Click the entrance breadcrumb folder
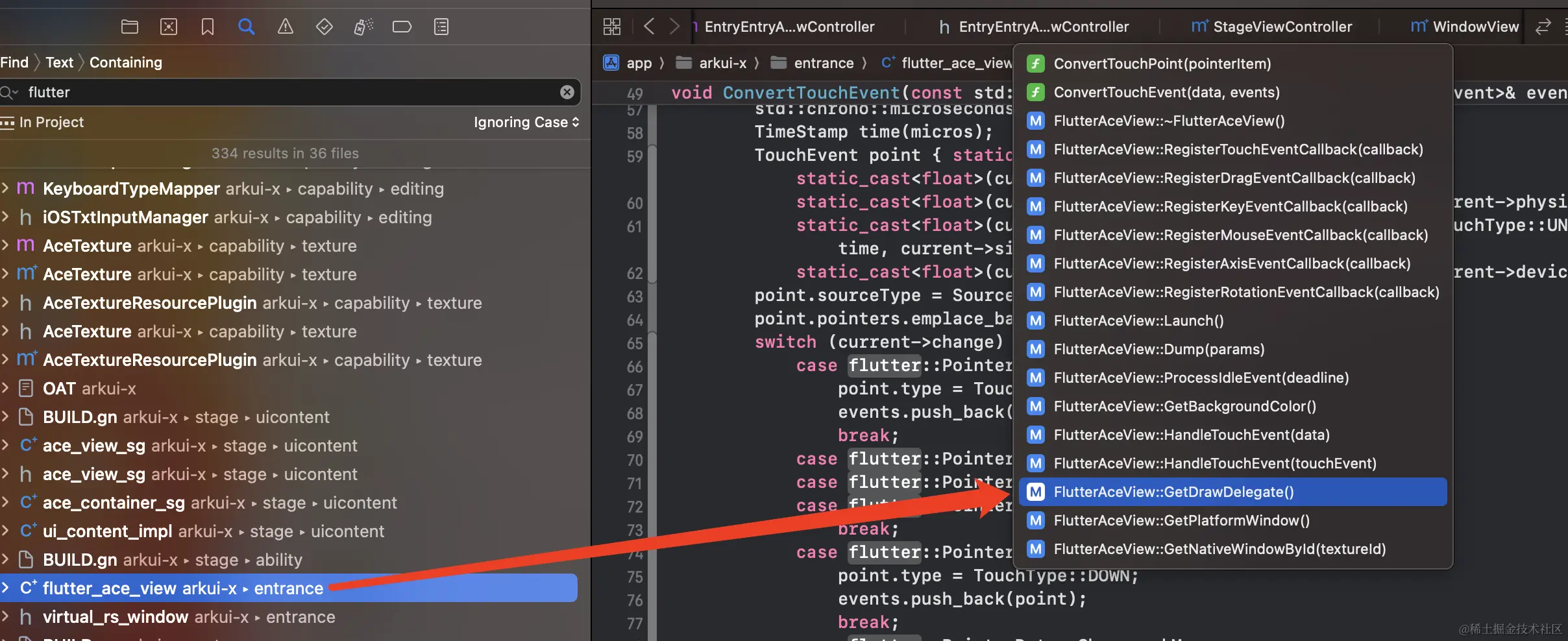The height and width of the screenshot is (641, 1568). coord(812,63)
